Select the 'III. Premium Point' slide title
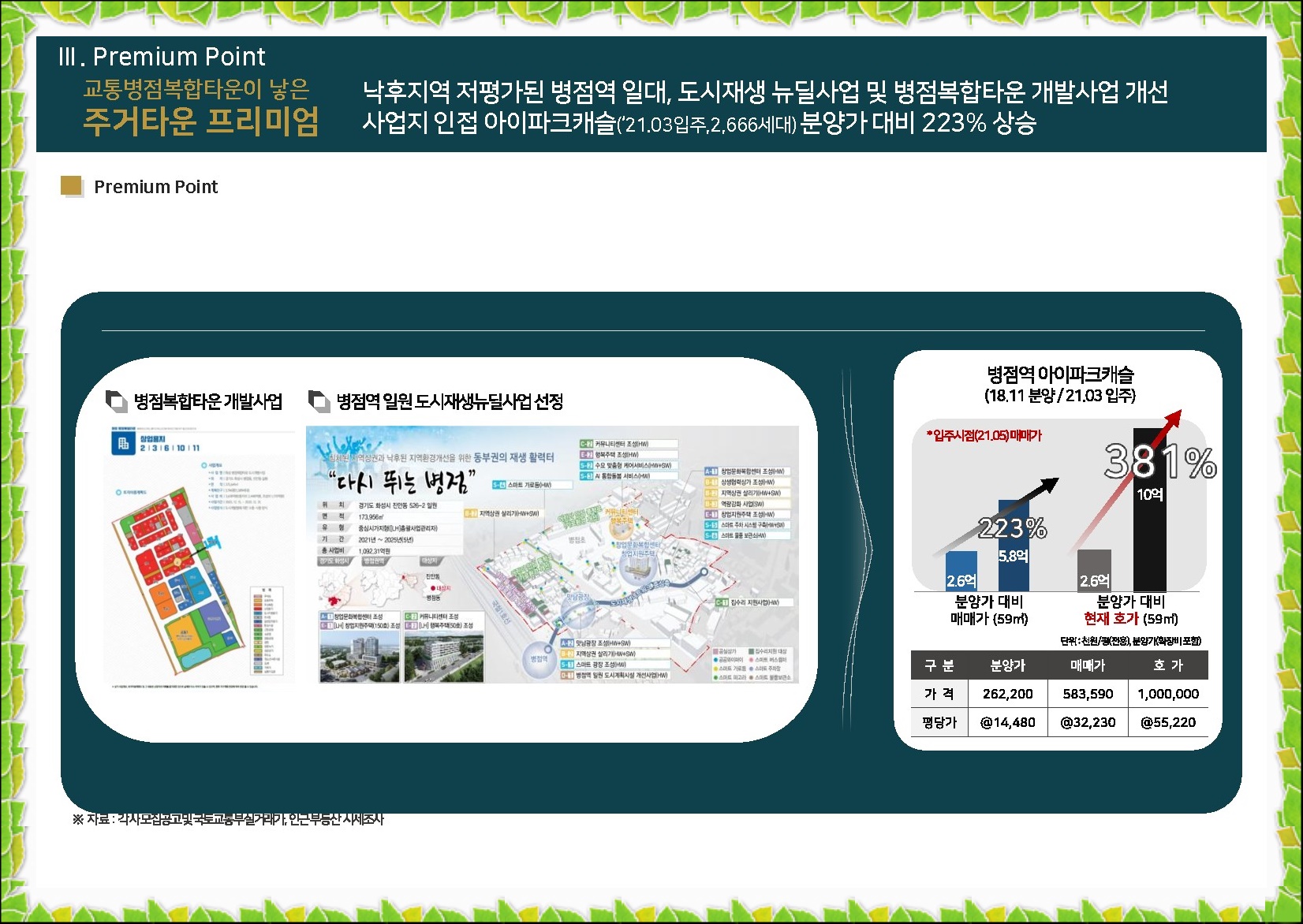The height and width of the screenshot is (924, 1303). tap(162, 57)
